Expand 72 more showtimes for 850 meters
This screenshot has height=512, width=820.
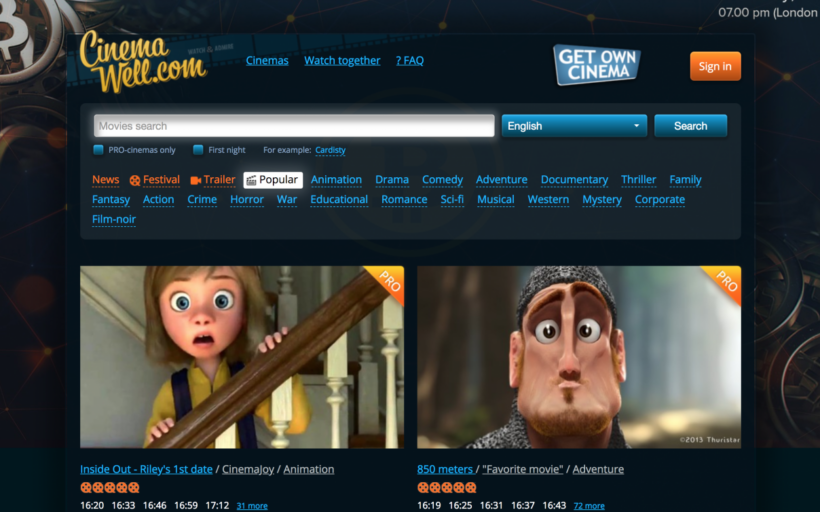point(588,506)
